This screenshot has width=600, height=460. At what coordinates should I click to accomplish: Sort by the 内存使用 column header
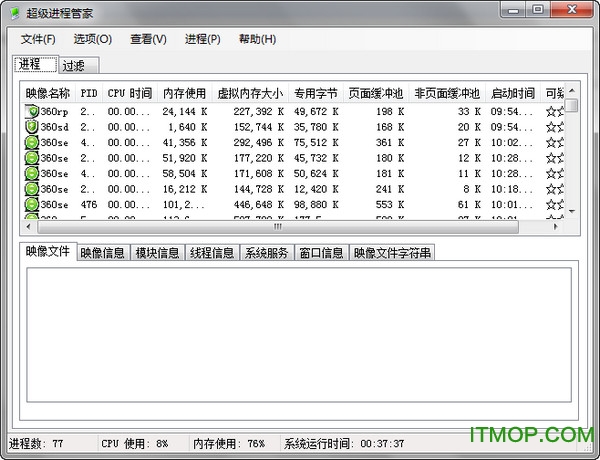(185, 93)
